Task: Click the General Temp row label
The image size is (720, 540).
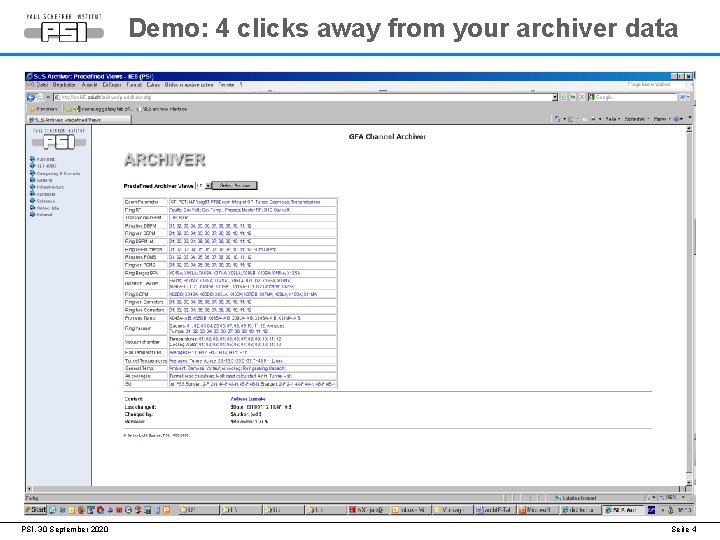Action: pos(139,369)
